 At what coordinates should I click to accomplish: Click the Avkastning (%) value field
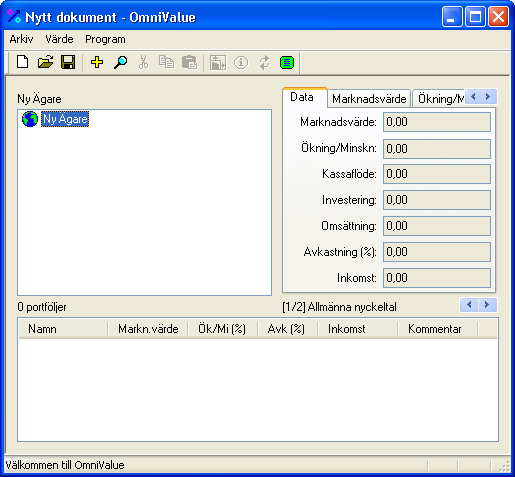pos(437,252)
